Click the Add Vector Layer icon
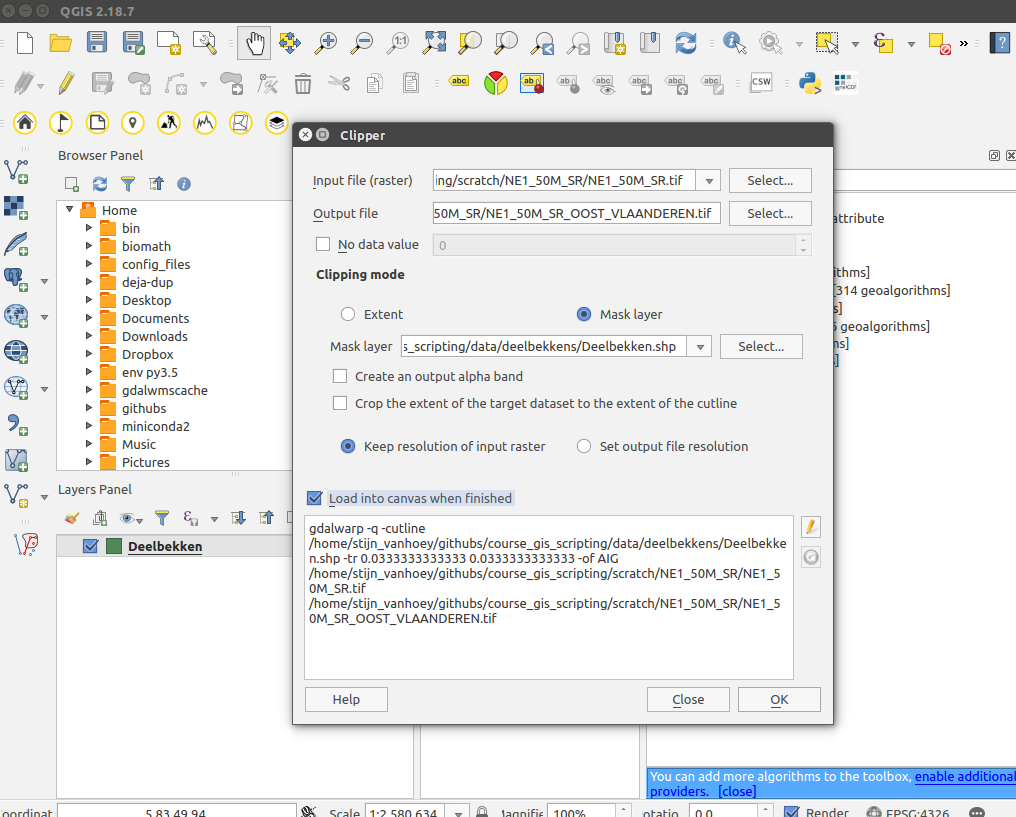Screen dimensions: 1016x817 pos(16,172)
